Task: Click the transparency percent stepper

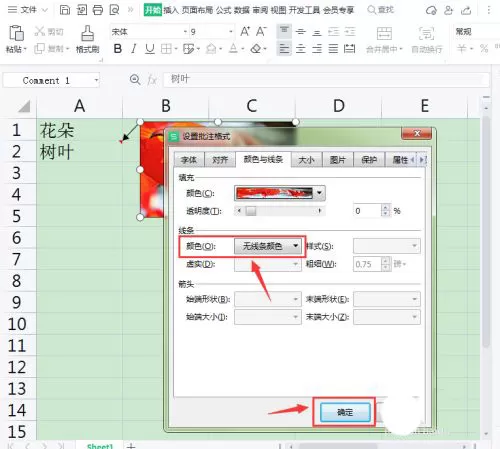Action: tap(385, 211)
